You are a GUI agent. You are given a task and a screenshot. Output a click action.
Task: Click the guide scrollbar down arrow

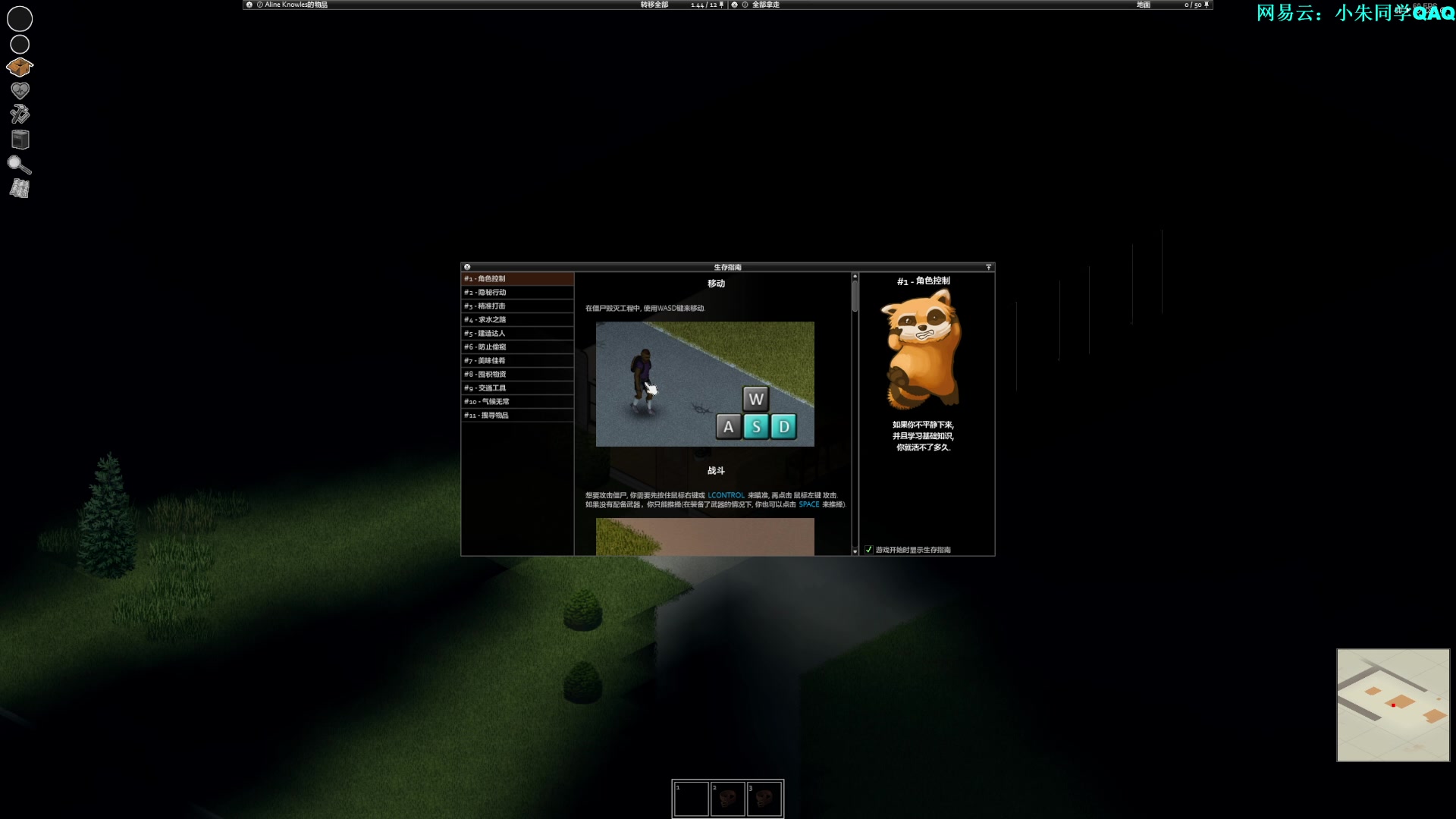click(x=855, y=551)
